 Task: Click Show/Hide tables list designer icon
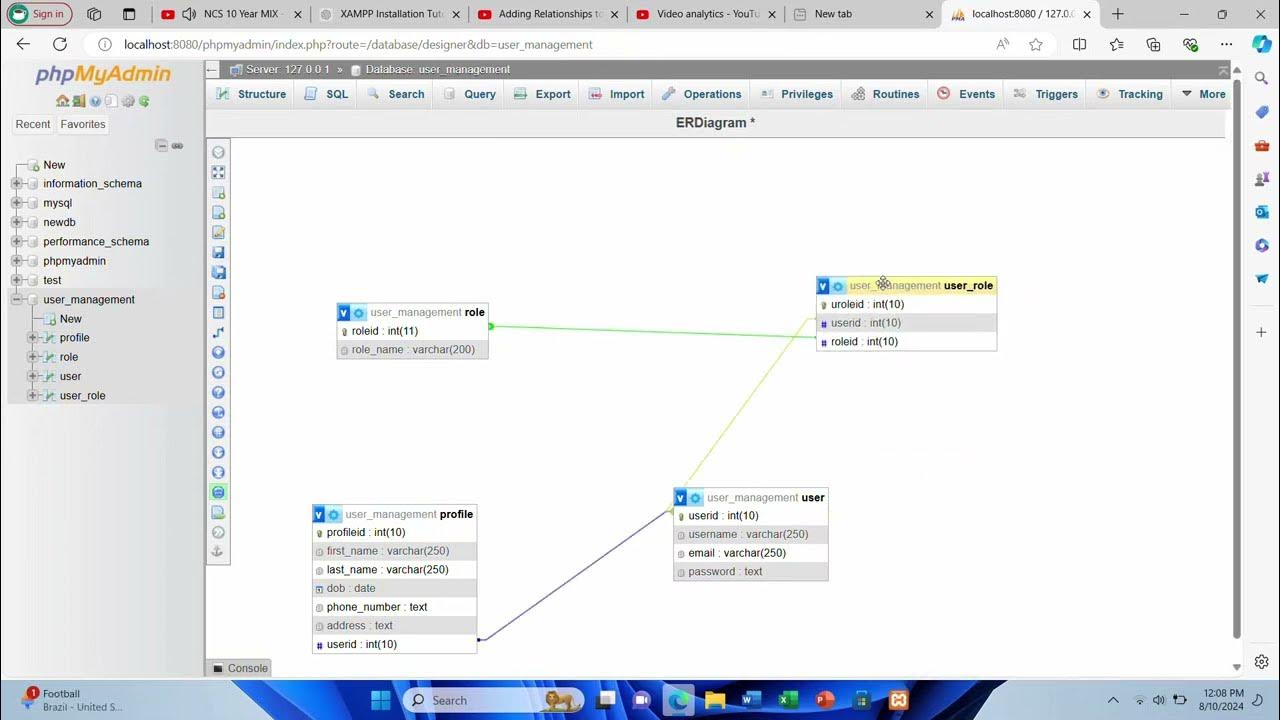(218, 152)
